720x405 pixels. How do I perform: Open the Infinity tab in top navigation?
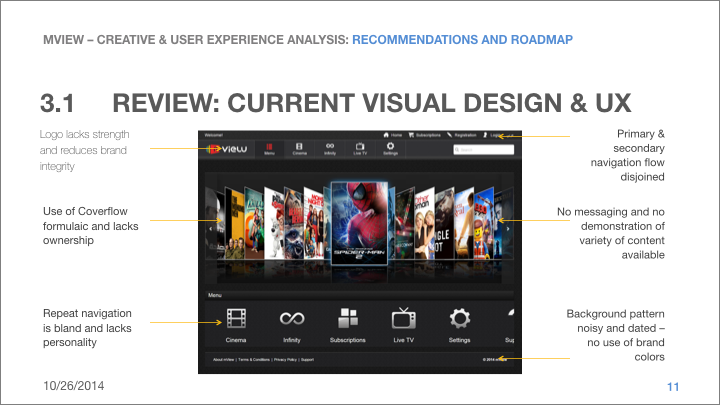(x=329, y=149)
